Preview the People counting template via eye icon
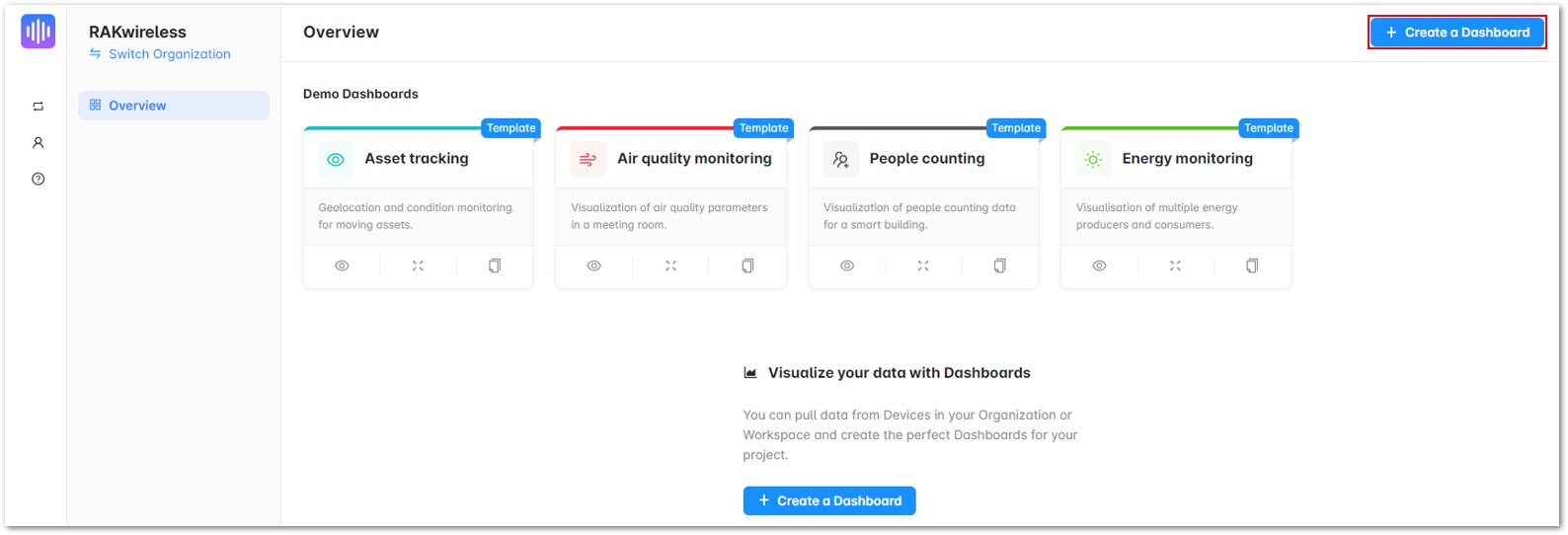Viewport: 1568px width, 535px height. 847,266
